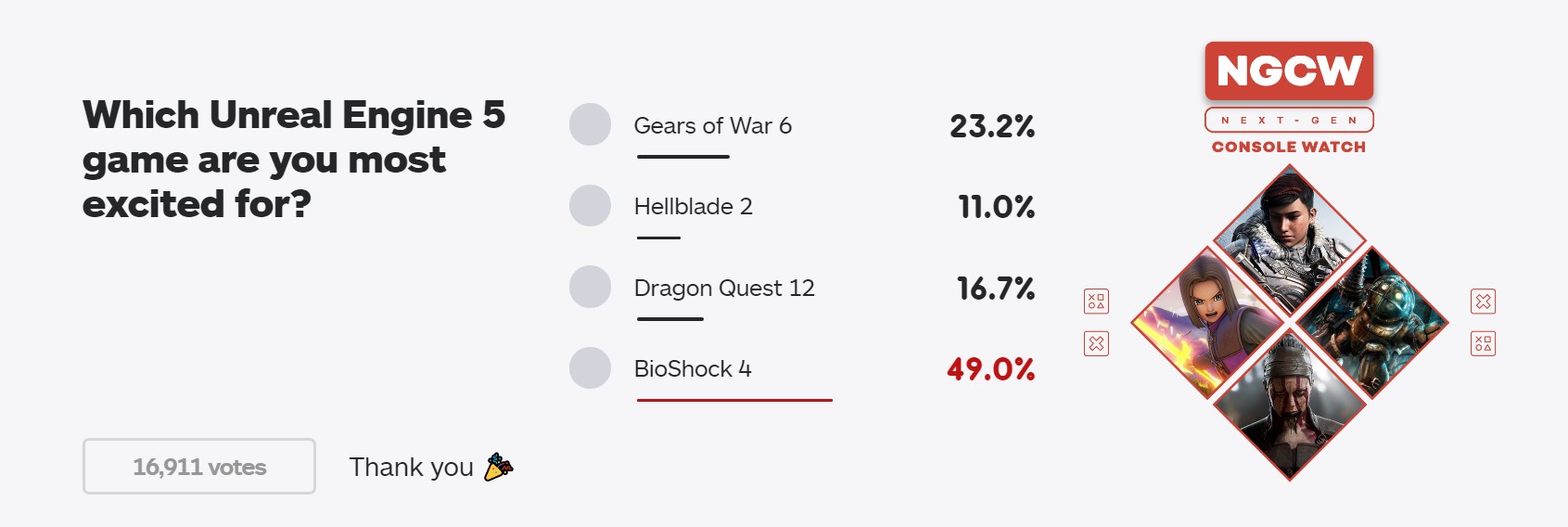The height and width of the screenshot is (527, 1568).
Task: Click the CONSOLE WATCH text
Action: click(1289, 147)
